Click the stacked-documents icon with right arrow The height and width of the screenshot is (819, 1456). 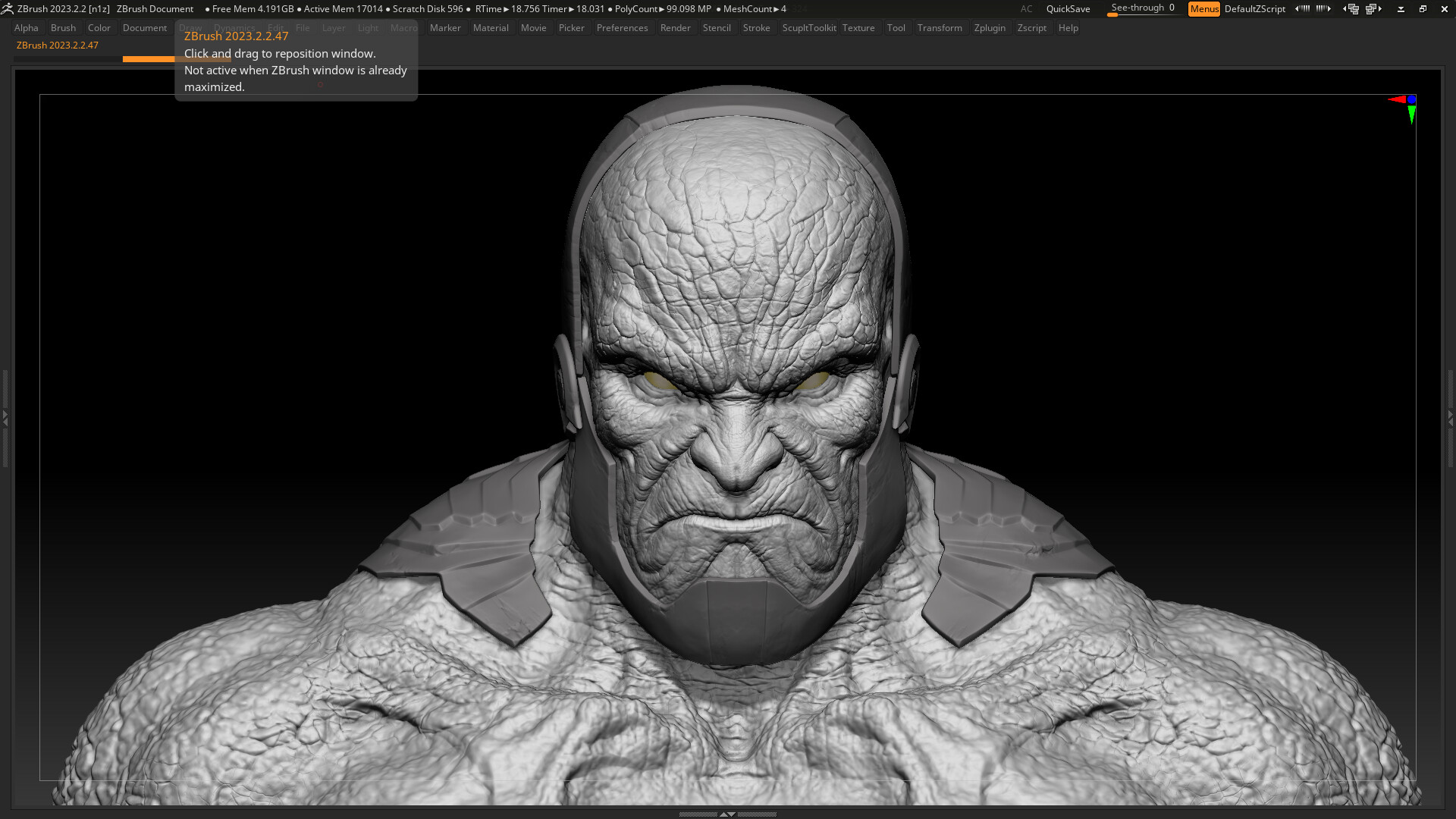[x=1373, y=8]
